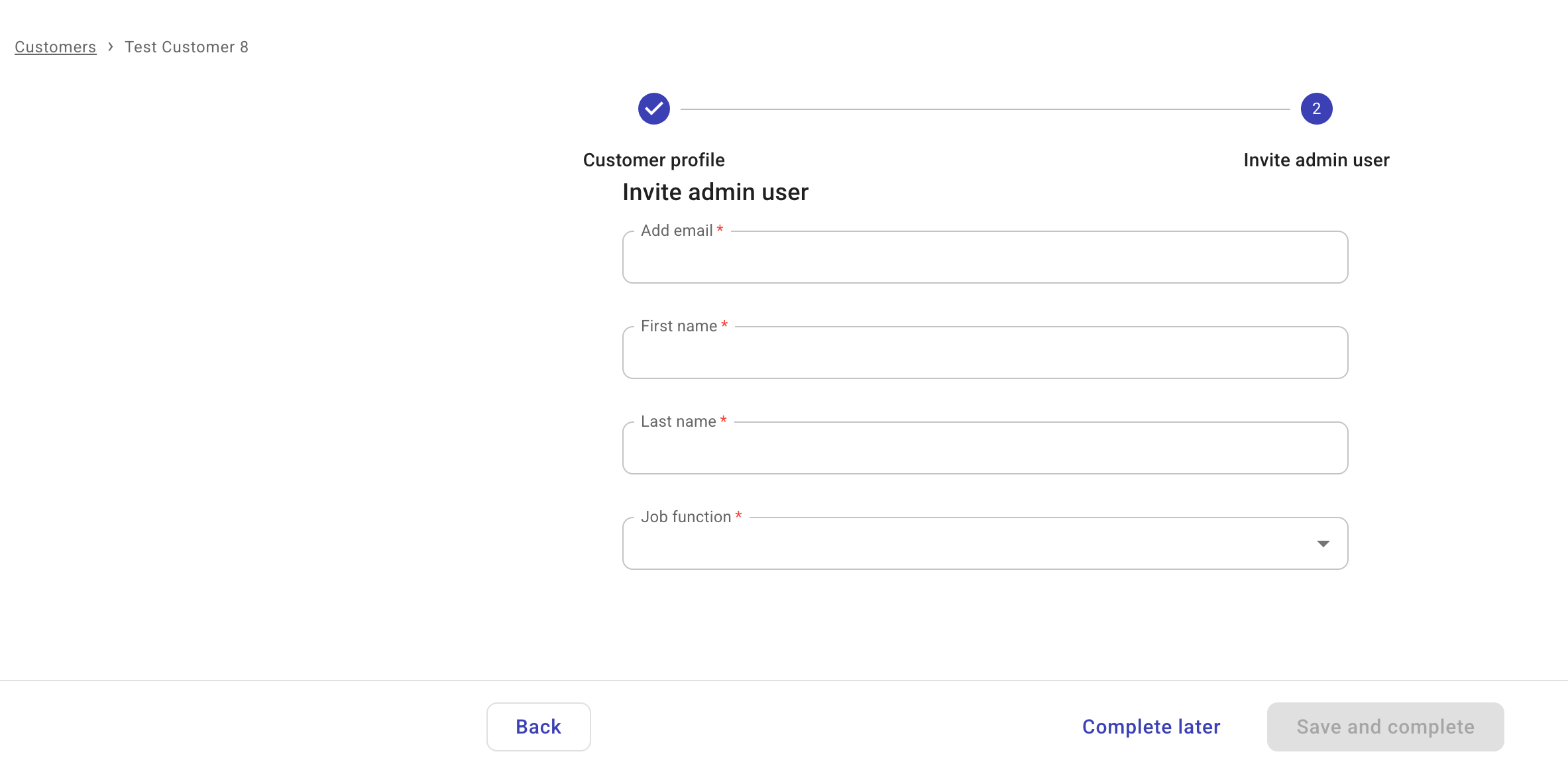Open the Customers breadcrumb link

coord(55,47)
